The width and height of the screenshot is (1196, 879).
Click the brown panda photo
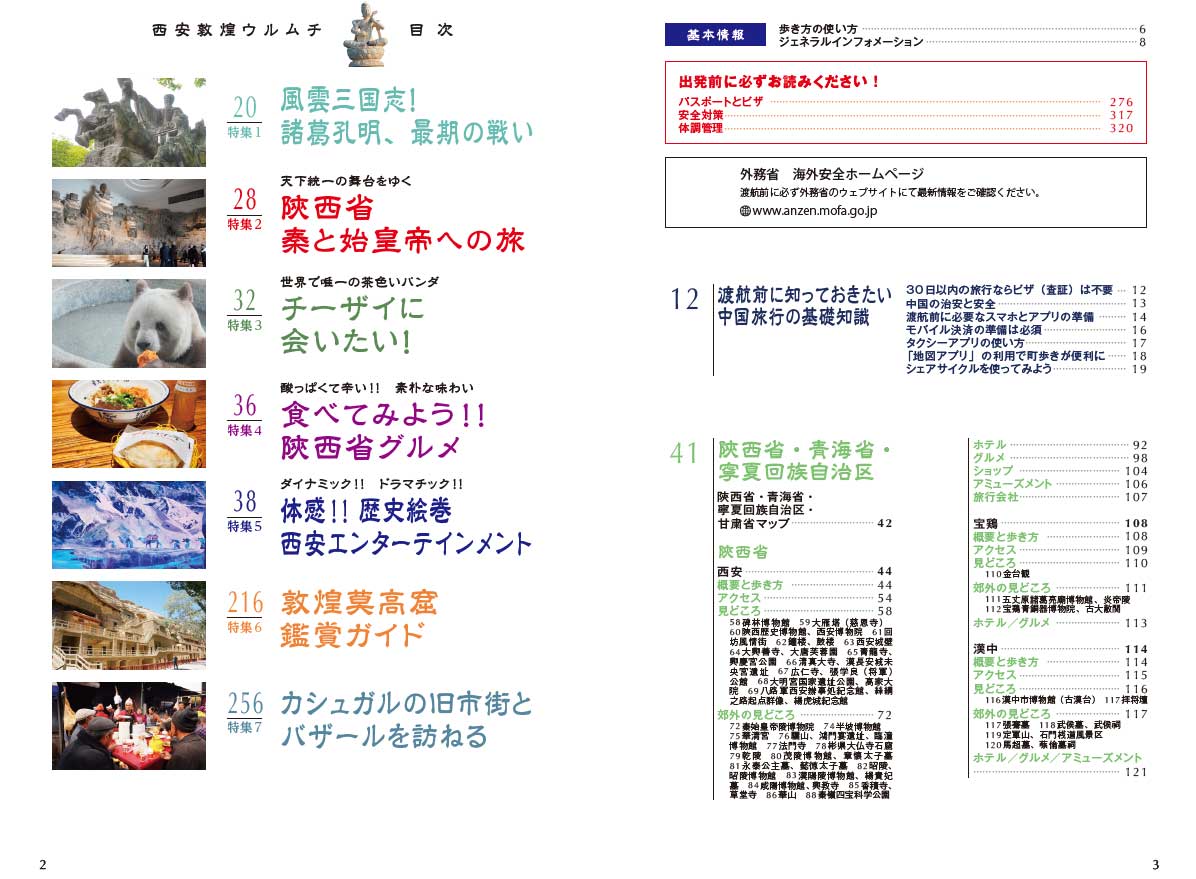[129, 323]
